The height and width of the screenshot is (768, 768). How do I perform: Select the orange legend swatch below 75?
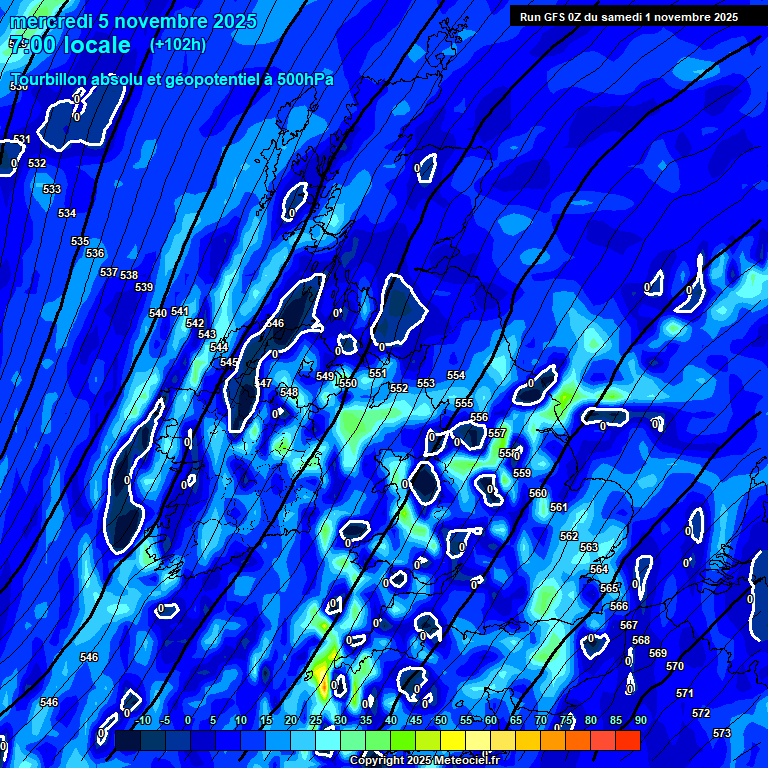553,741
